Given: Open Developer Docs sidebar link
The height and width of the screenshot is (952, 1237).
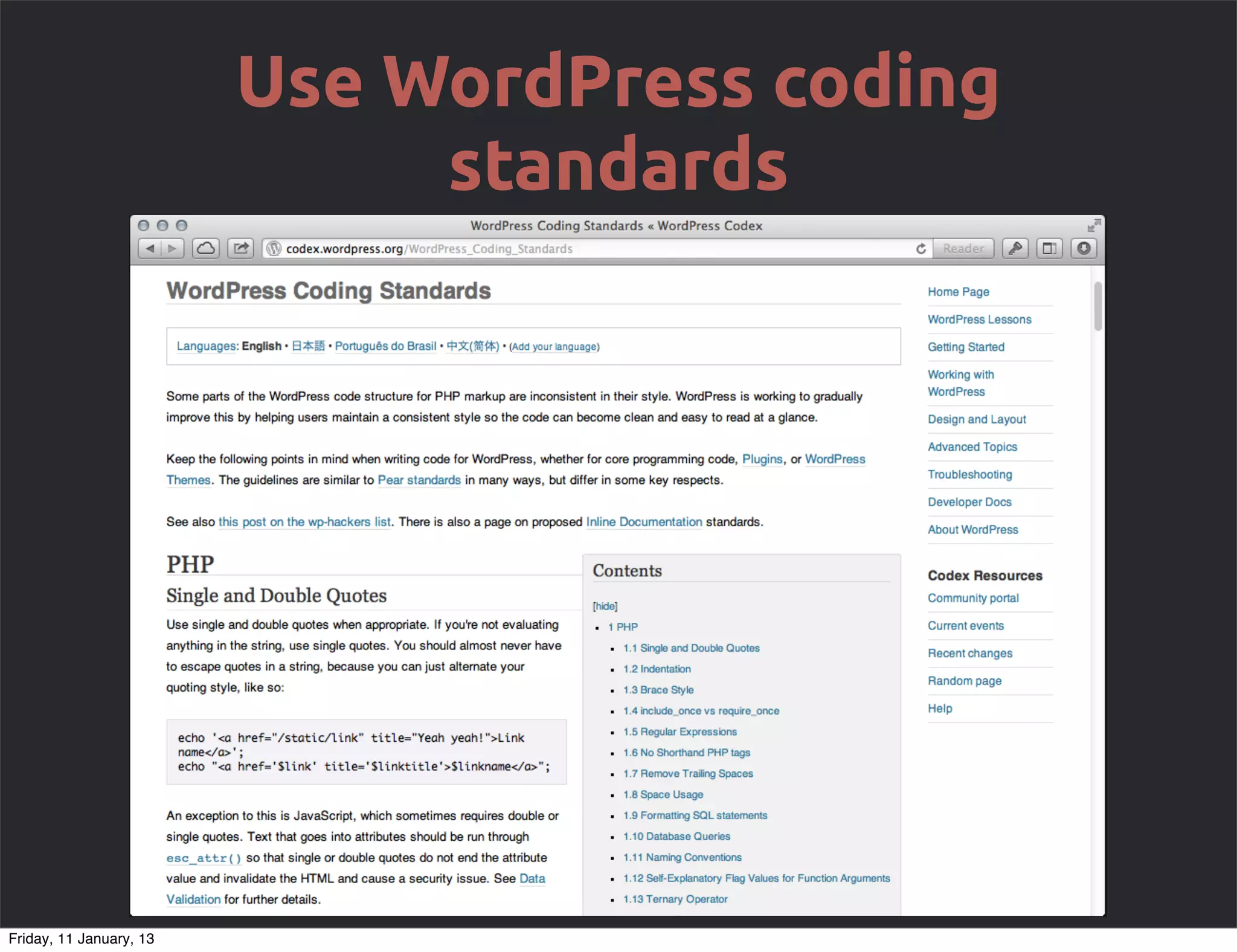Looking at the screenshot, I should pyautogui.click(x=969, y=502).
